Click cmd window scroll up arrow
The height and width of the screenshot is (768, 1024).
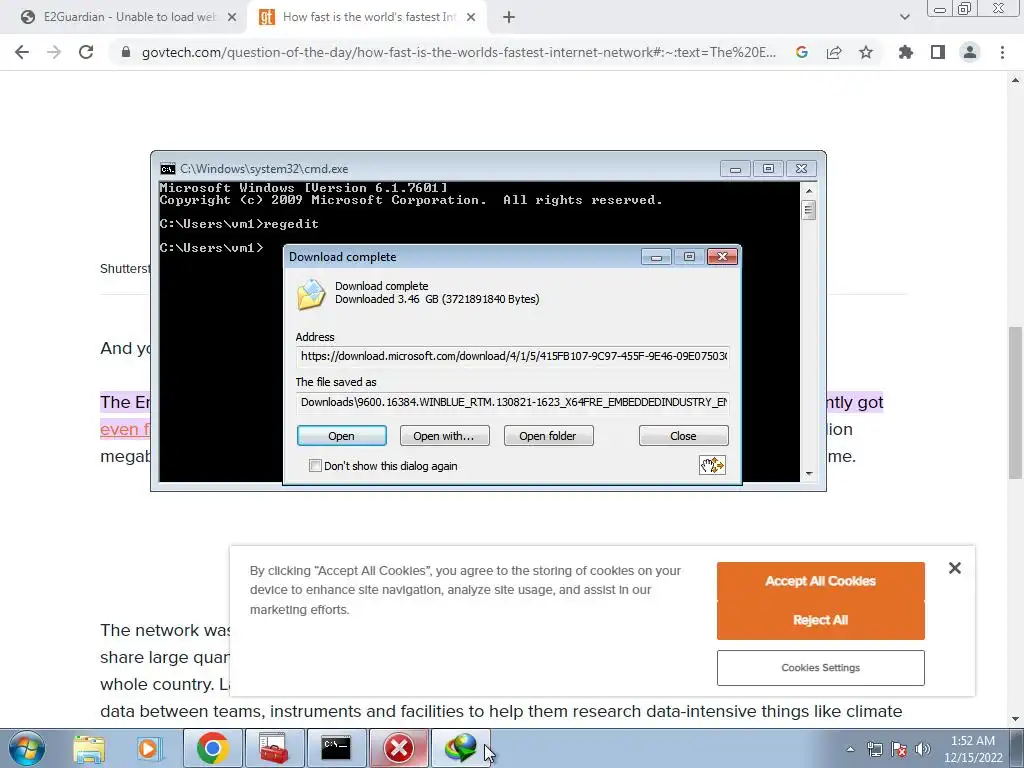pyautogui.click(x=808, y=191)
